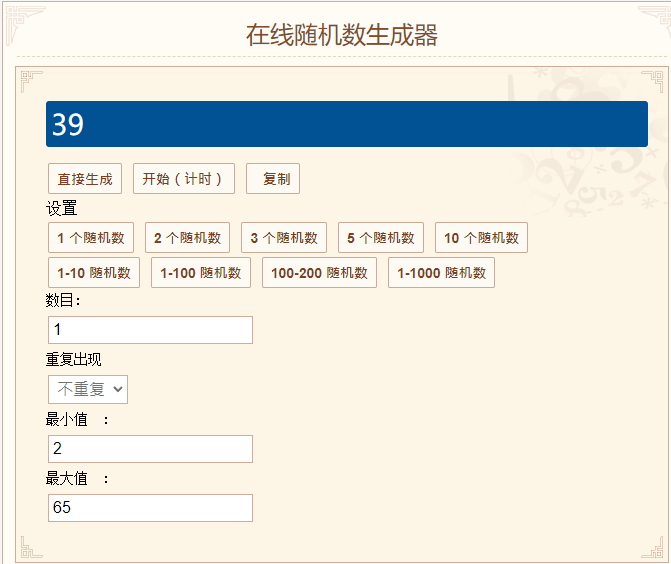This screenshot has height=564, width=671.
Task: Start the timed generator with 开始（计时）
Action: 184,178
